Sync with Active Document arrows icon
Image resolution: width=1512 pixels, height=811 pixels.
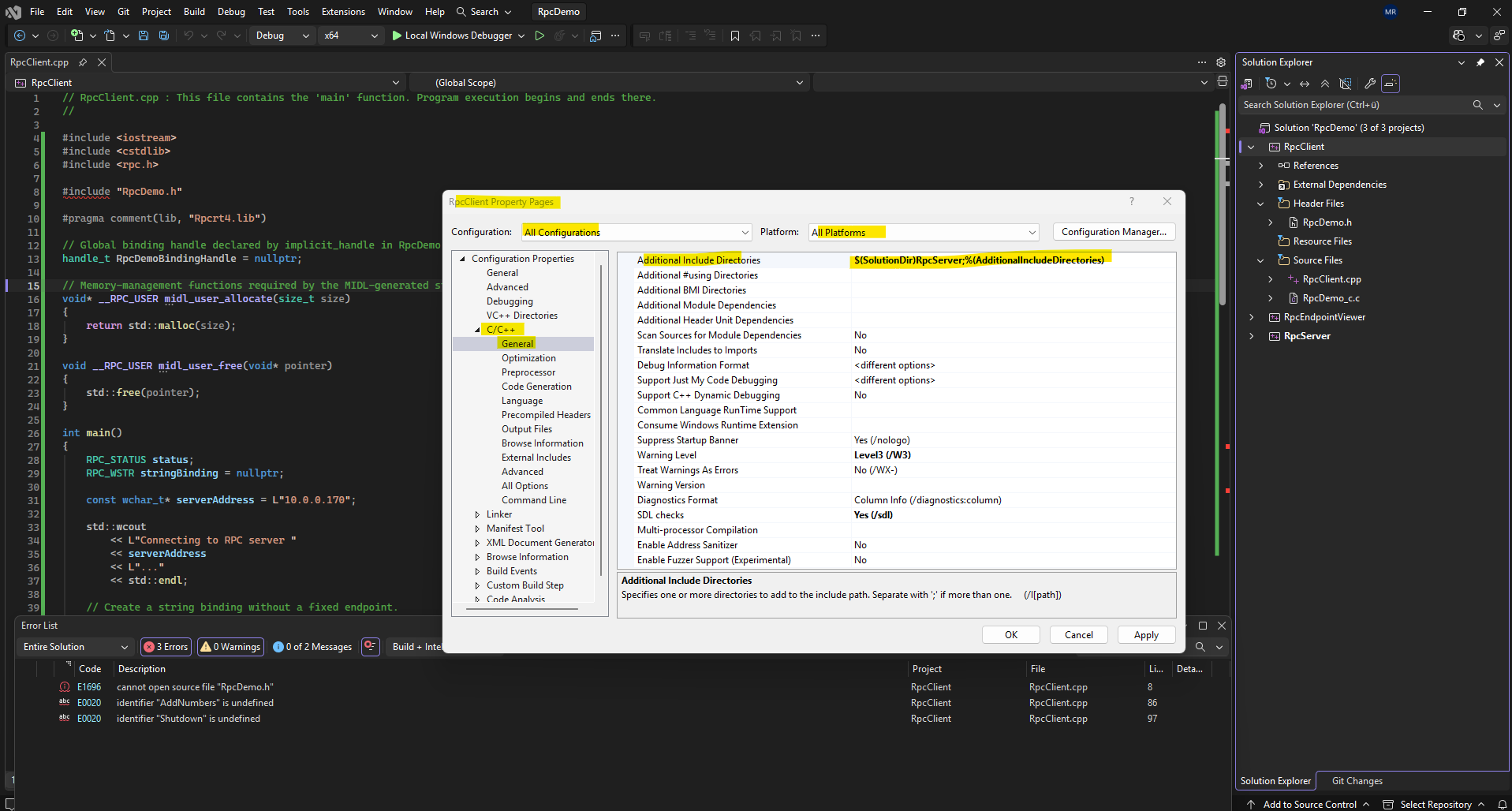click(1305, 84)
